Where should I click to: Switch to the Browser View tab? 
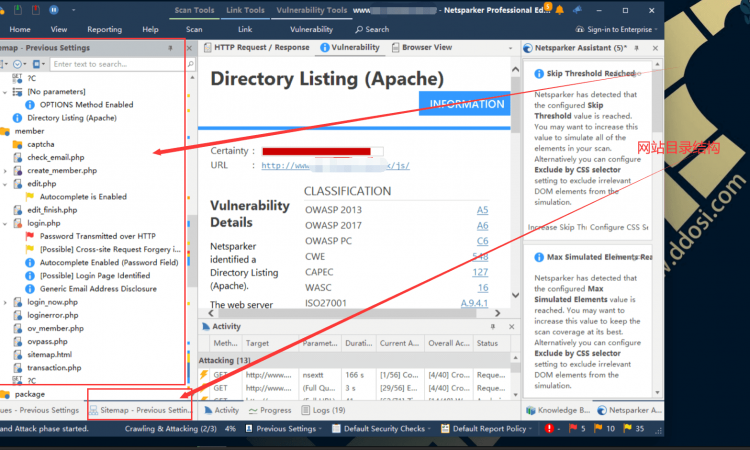[x=422, y=47]
